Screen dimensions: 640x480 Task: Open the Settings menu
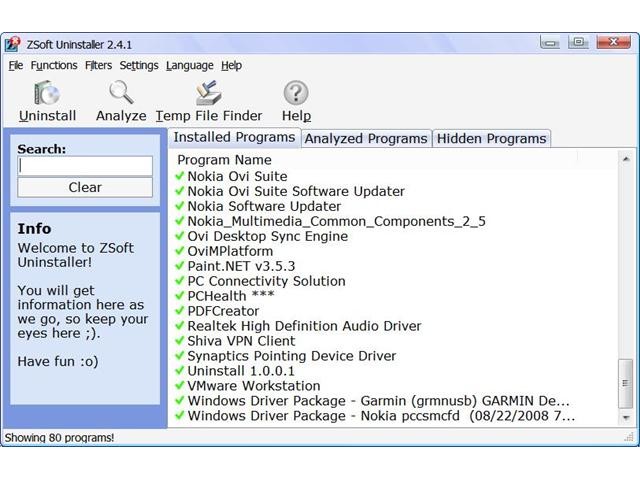(139, 65)
